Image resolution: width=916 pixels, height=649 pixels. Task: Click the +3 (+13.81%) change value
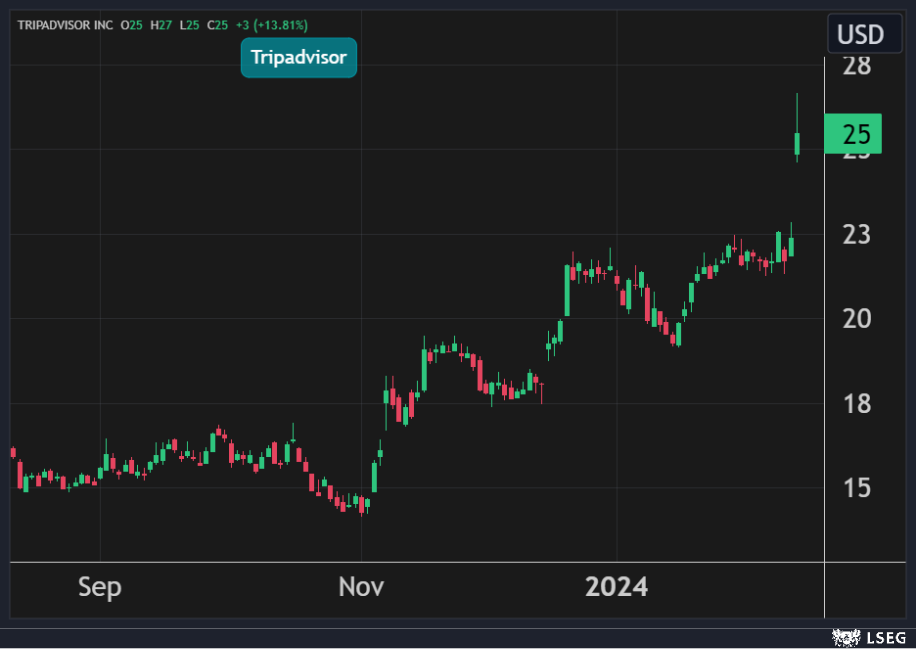coord(272,26)
